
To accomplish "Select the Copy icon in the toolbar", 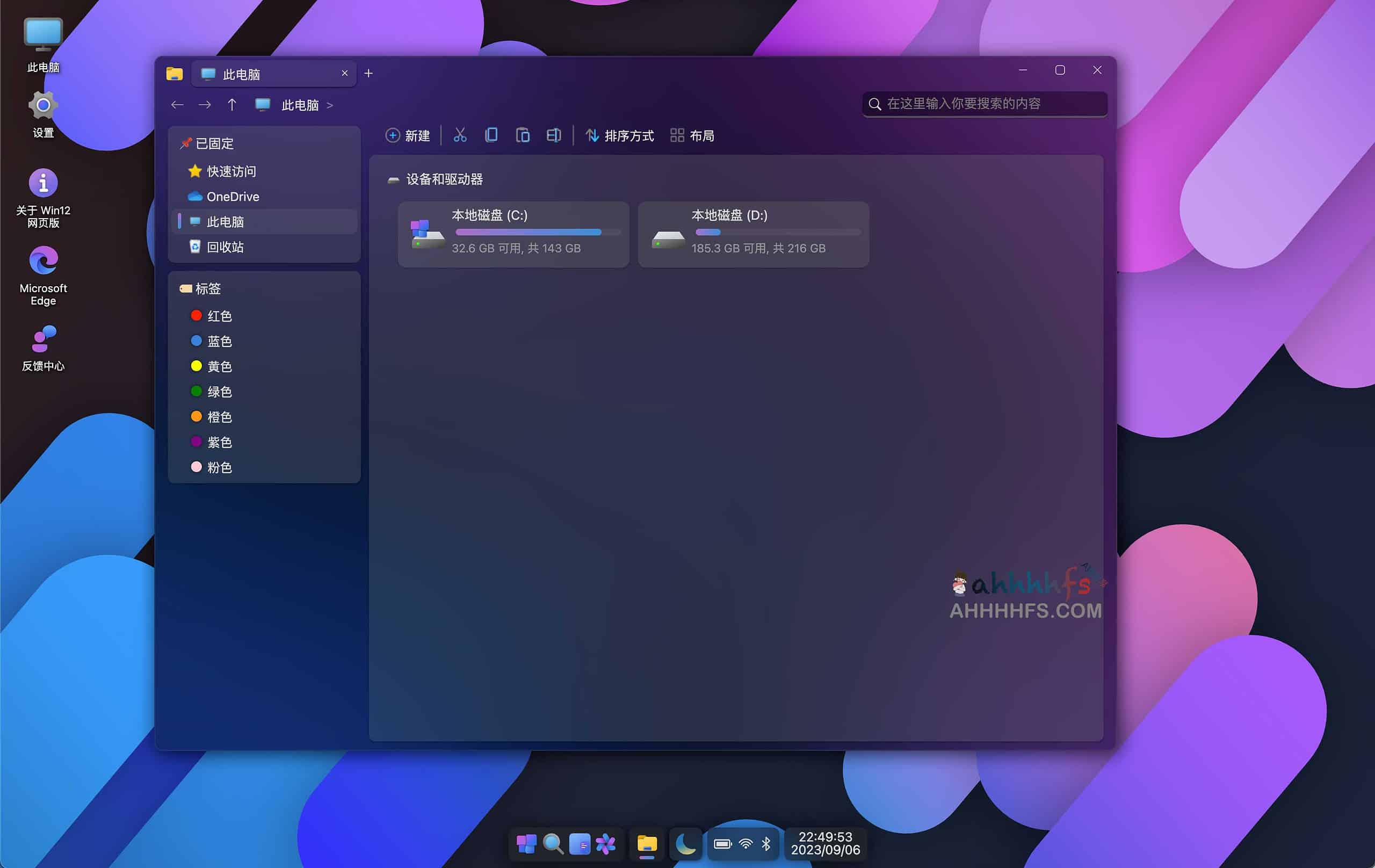I will coord(491,135).
